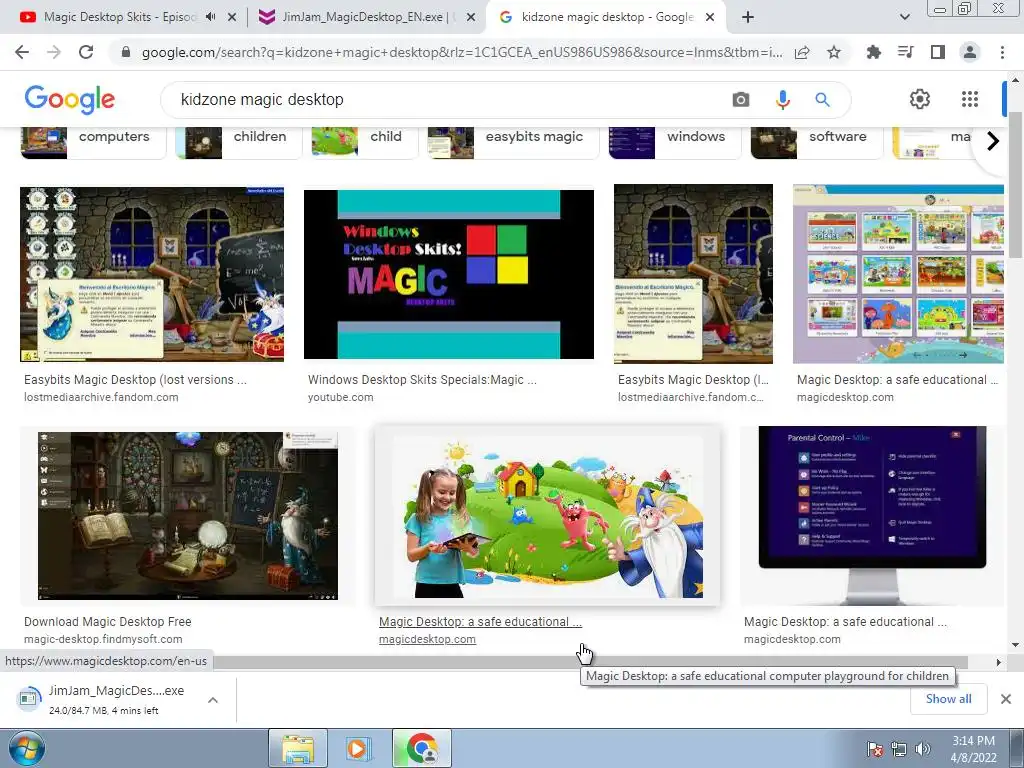Image resolution: width=1024 pixels, height=768 pixels.
Task: Go back to the previous page
Action: [x=22, y=52]
